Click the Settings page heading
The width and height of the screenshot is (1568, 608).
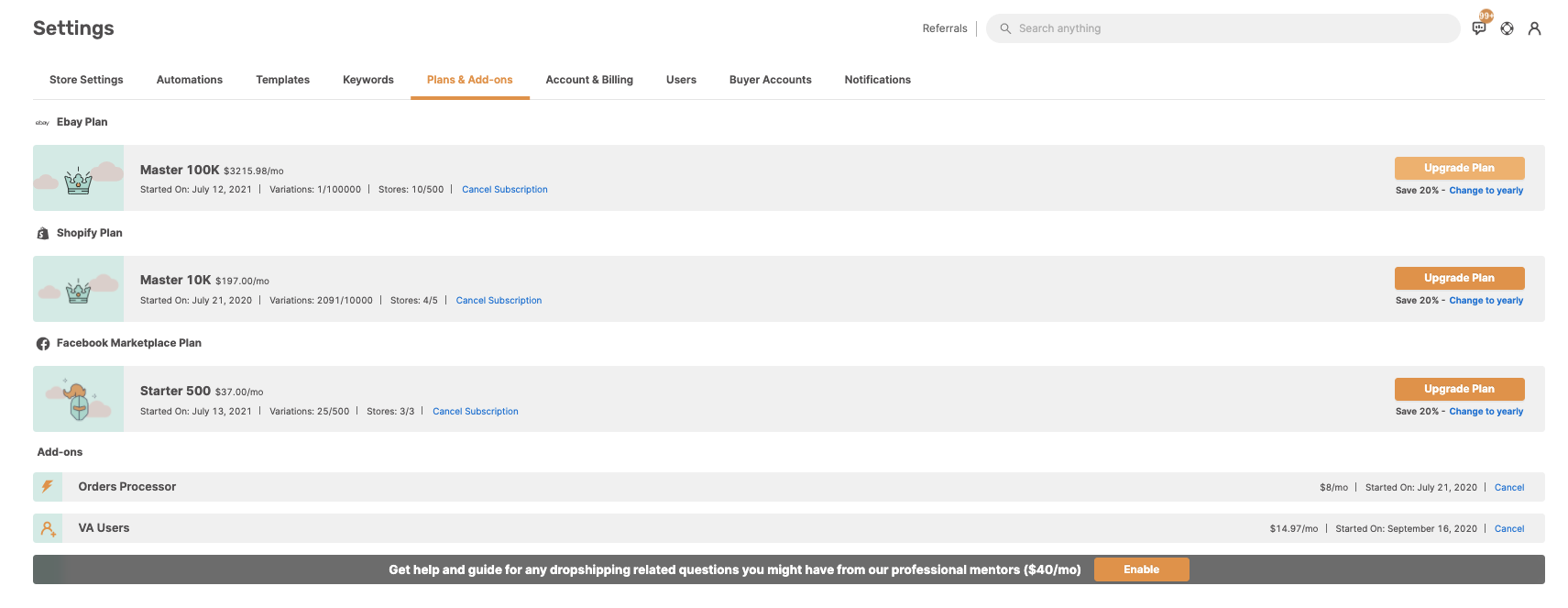73,28
